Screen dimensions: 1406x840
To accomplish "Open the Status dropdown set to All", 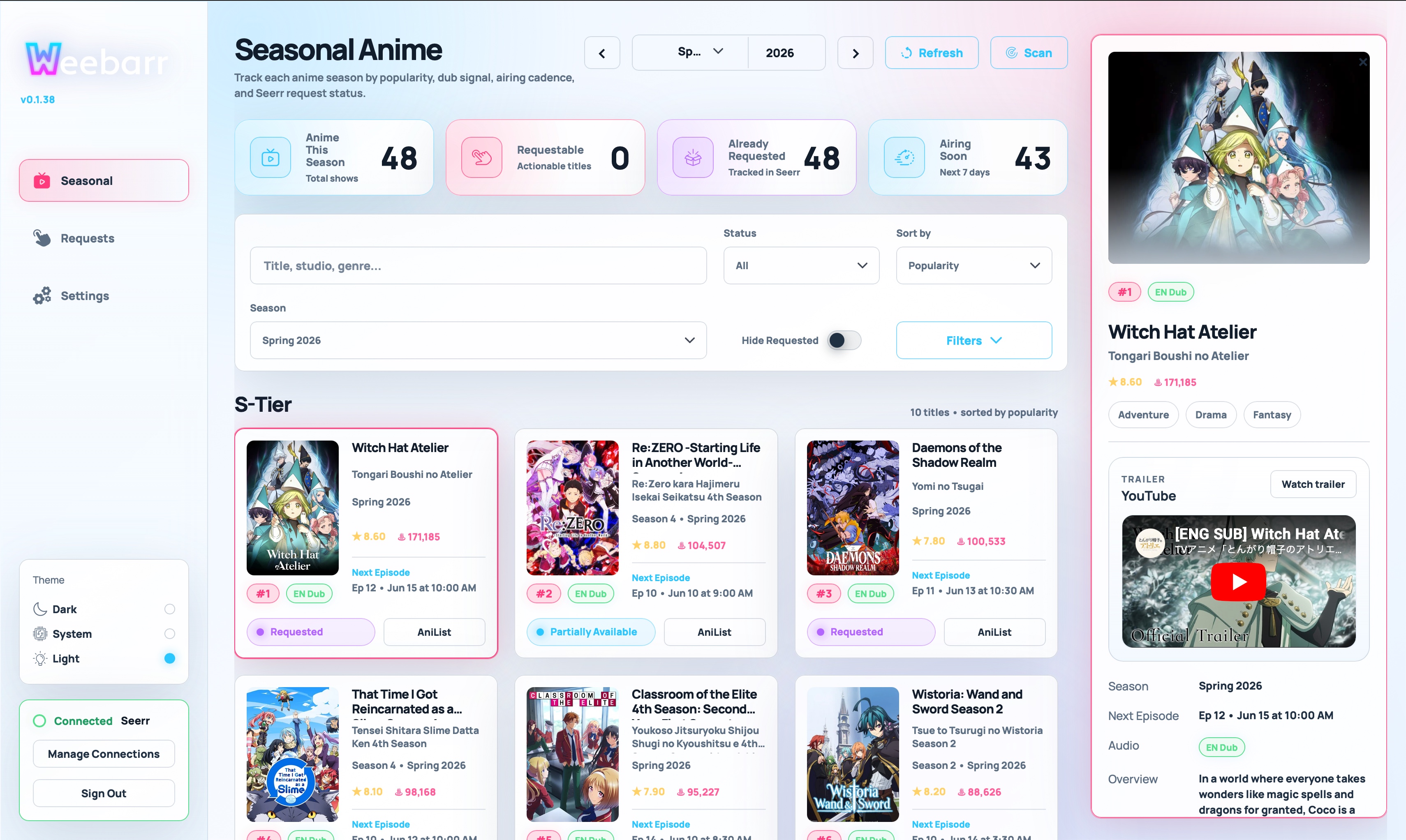I will click(801, 265).
